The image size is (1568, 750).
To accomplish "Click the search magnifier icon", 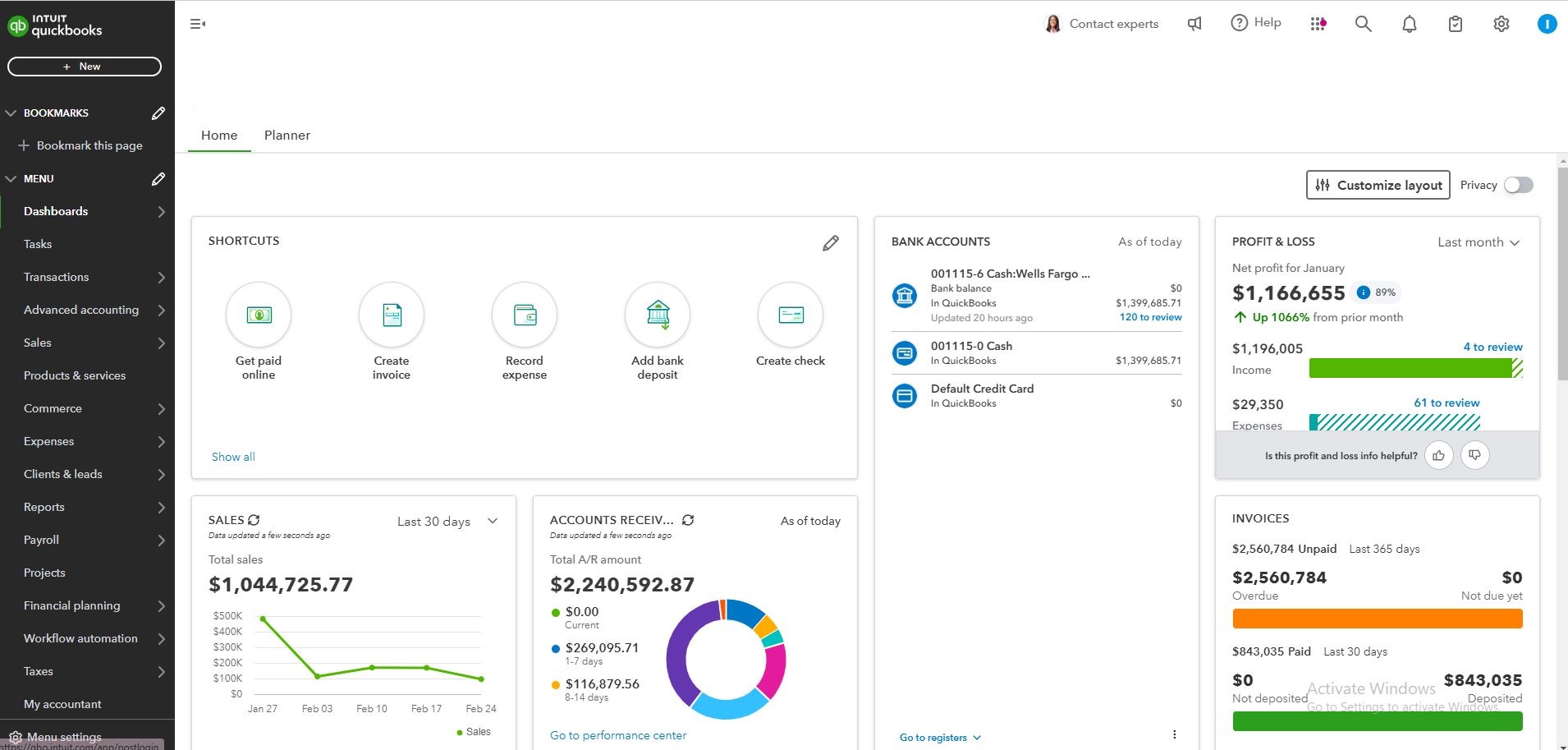I will tap(1363, 25).
